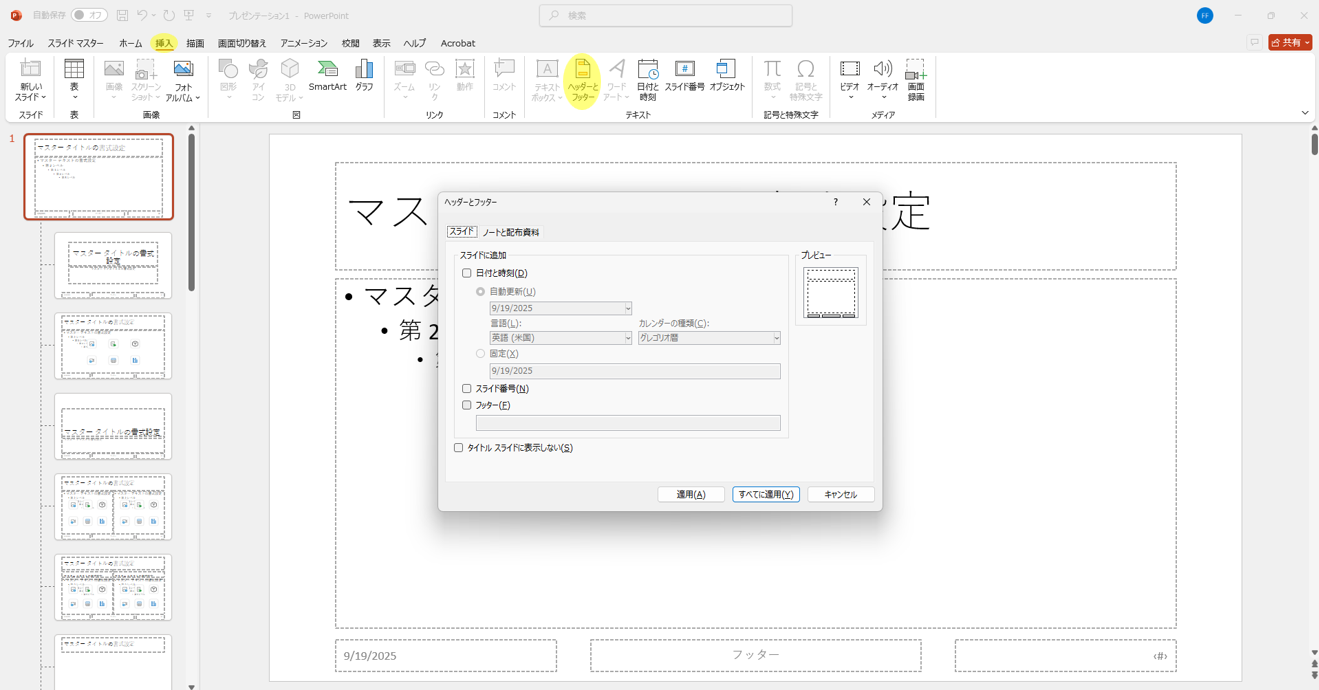This screenshot has height=690, width=1319.
Task: Toggle the 自動保存 switch
Action: pos(89,15)
